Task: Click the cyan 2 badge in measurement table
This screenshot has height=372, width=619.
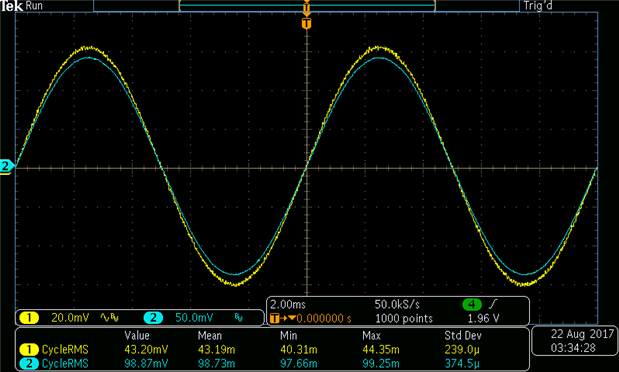Action: (x=29, y=364)
